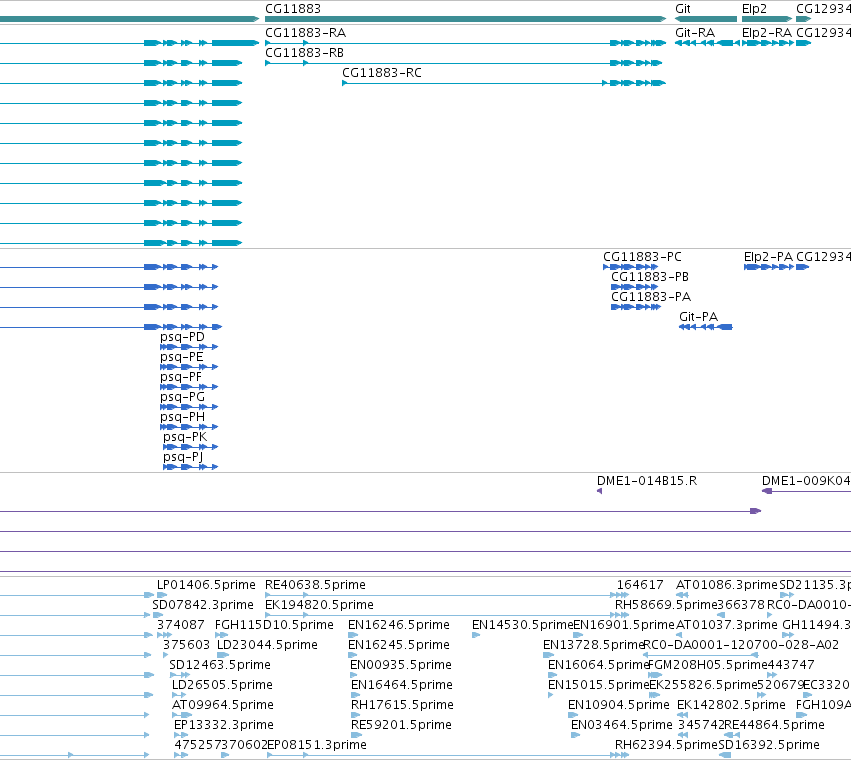851x760 pixels.
Task: Click the RH17615.5prime EST label
Action: [402, 705]
